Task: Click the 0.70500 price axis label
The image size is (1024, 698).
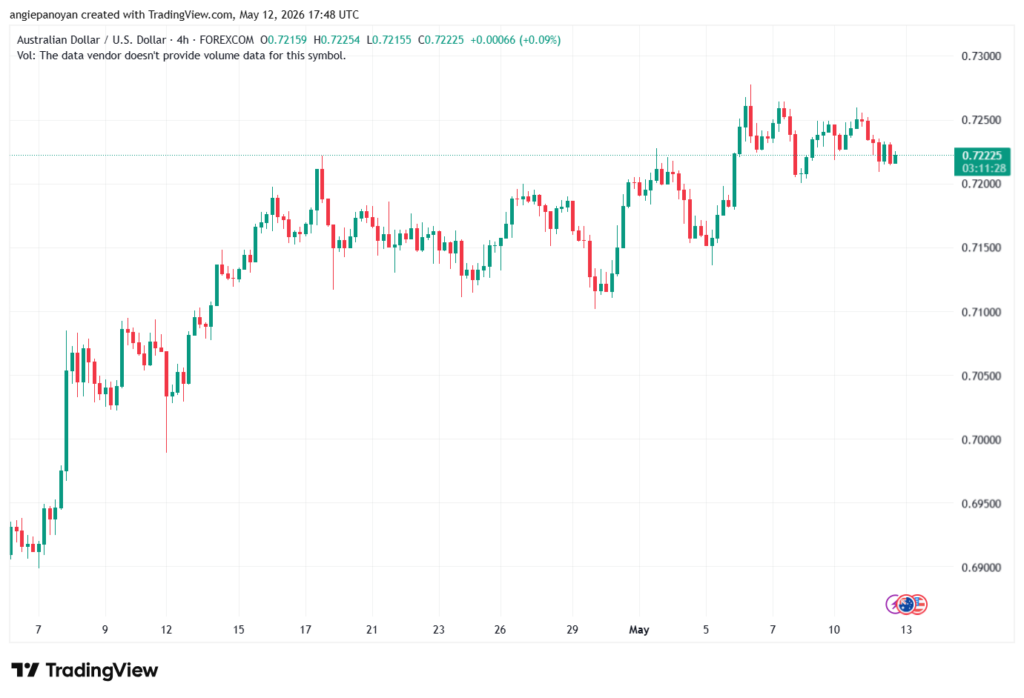Action: (x=981, y=376)
